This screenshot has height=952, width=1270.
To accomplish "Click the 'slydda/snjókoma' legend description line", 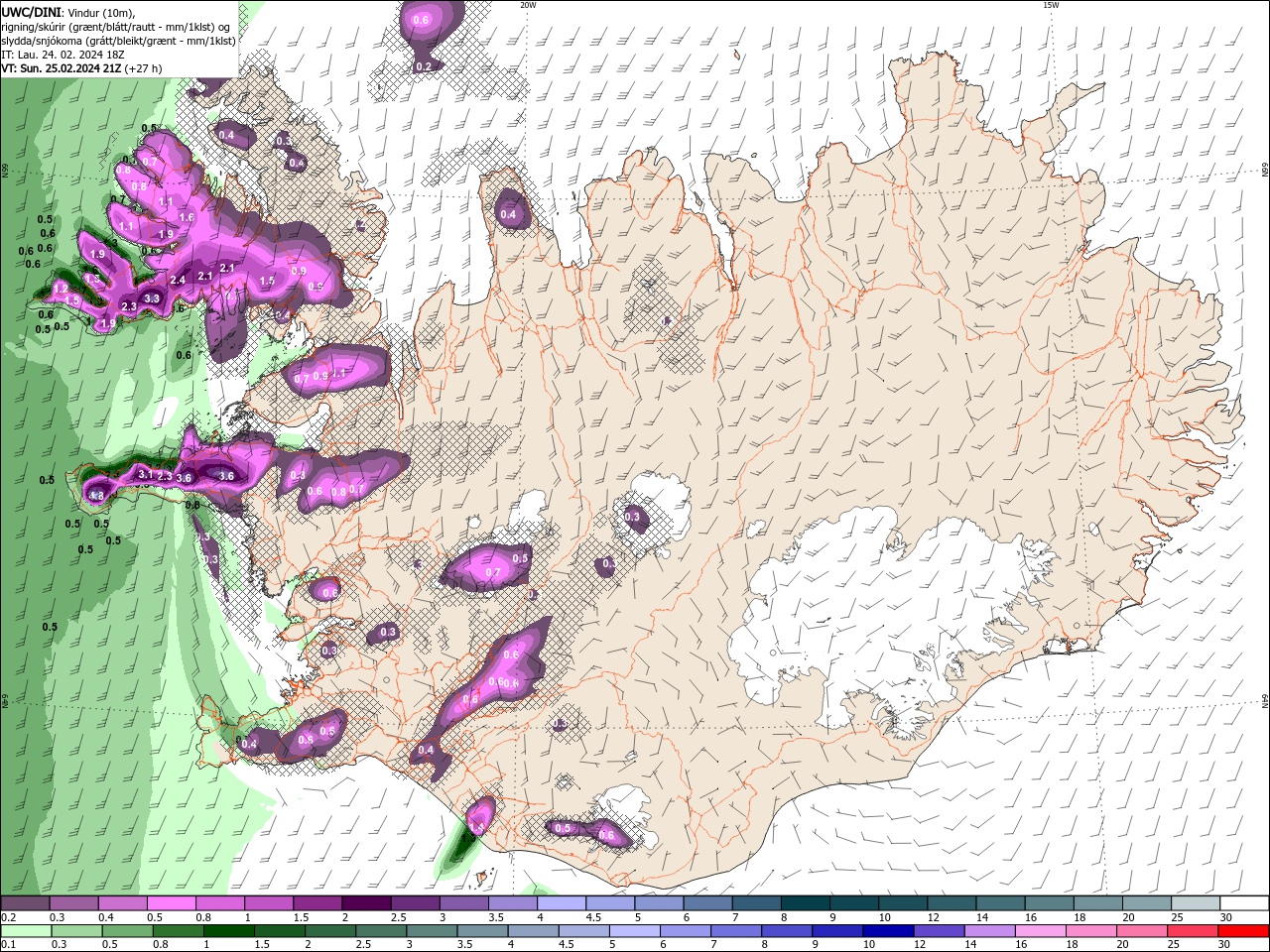I will click(119, 41).
